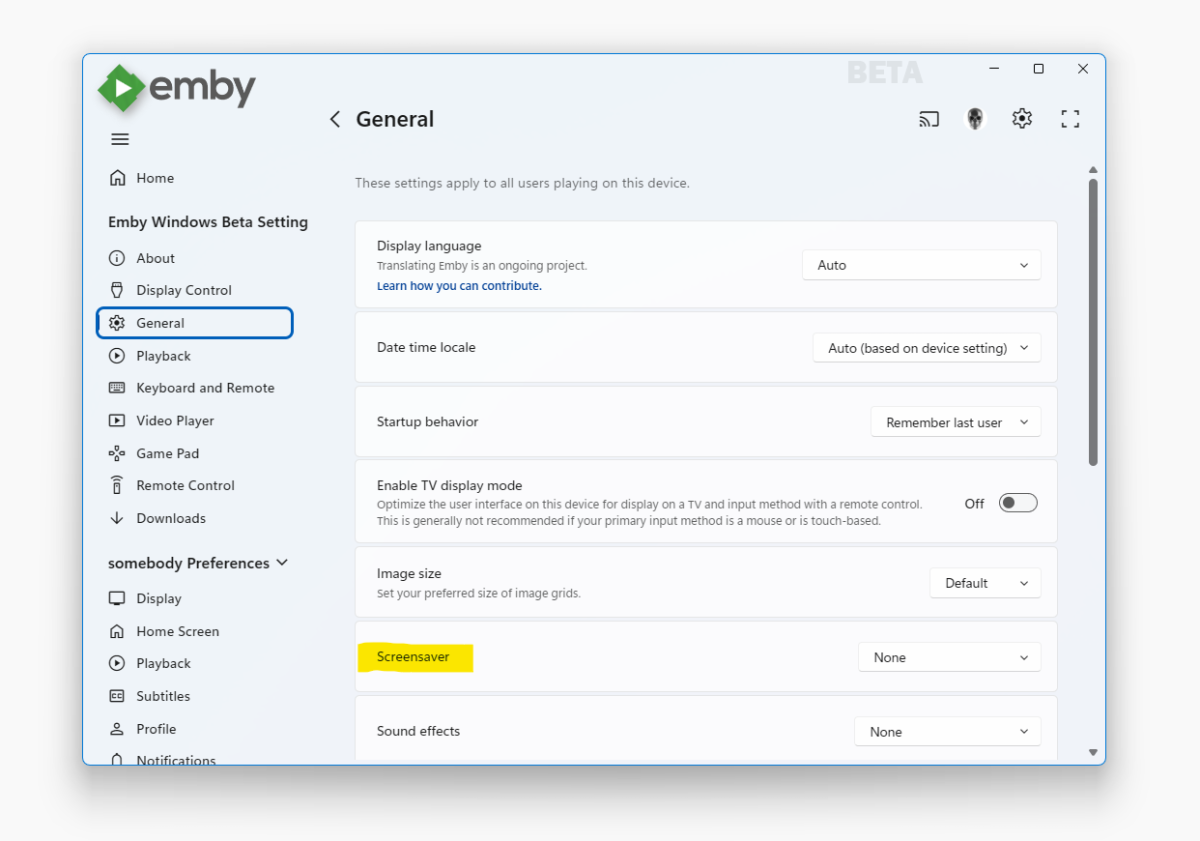The image size is (1200, 841).
Task: Click the scrollbar down arrow
Action: point(1093,752)
